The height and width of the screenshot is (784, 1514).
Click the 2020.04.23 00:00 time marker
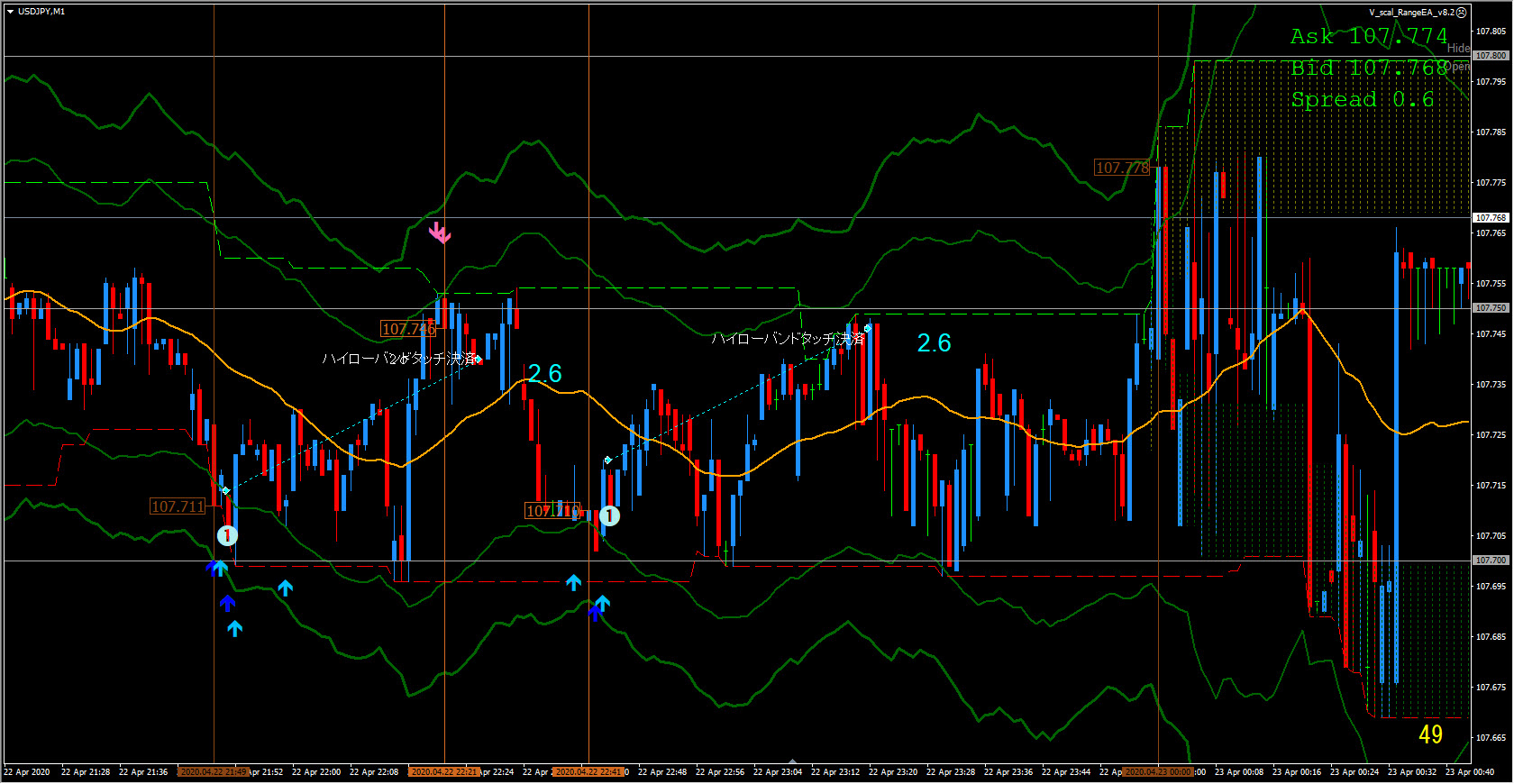1158,772
